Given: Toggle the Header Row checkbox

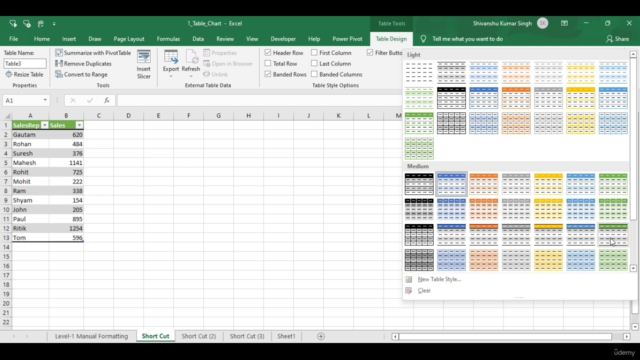Looking at the screenshot, I should [268, 53].
